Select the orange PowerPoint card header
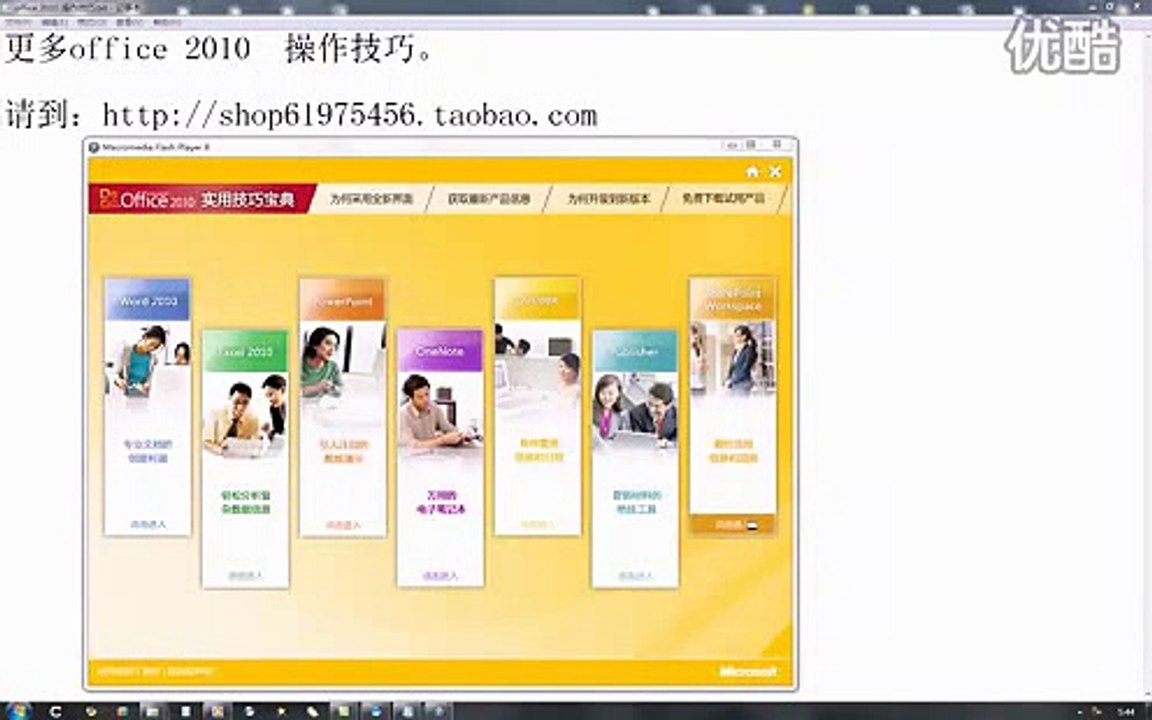Image resolution: width=1152 pixels, height=720 pixels. pyautogui.click(x=343, y=300)
